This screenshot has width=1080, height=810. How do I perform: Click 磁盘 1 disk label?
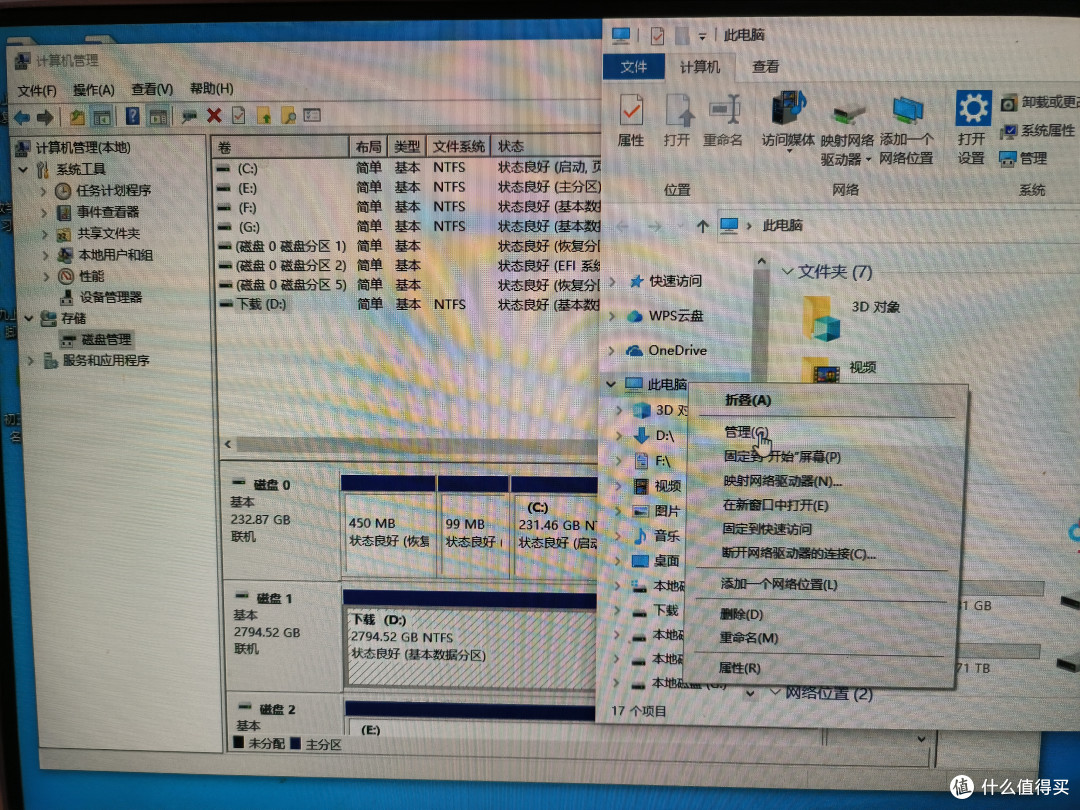274,599
